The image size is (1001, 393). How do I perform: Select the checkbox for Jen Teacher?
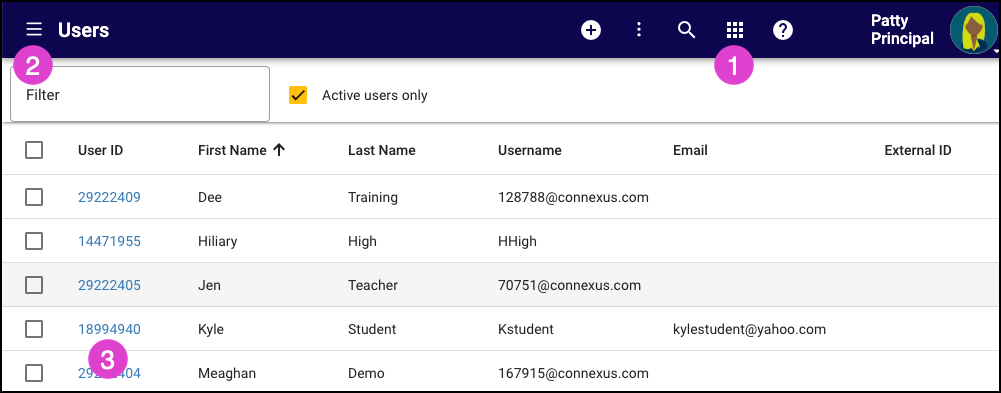point(34,285)
